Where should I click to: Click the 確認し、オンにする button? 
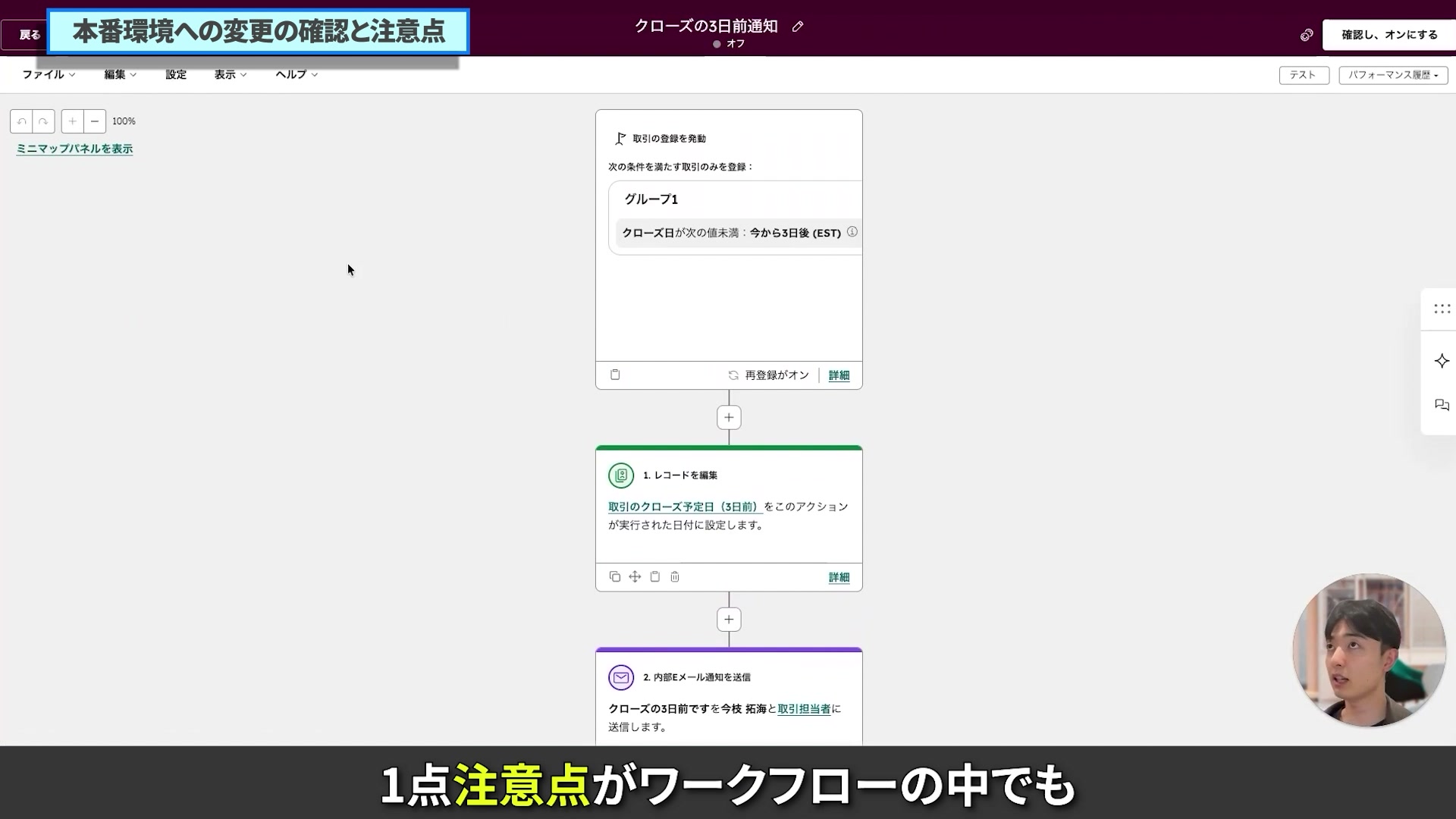[1389, 35]
